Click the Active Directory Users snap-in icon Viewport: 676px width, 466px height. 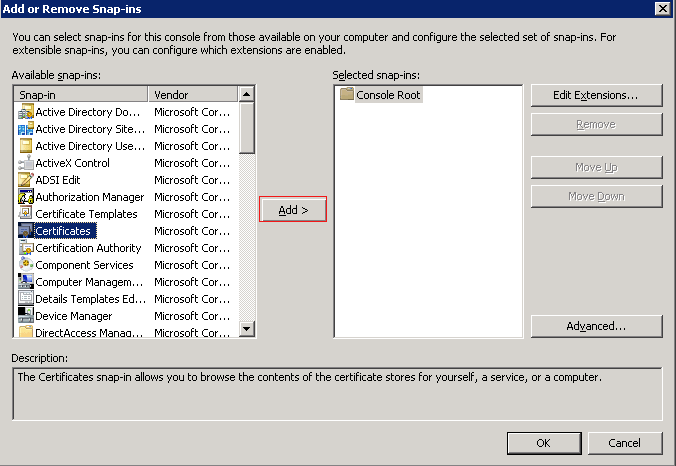click(26, 146)
